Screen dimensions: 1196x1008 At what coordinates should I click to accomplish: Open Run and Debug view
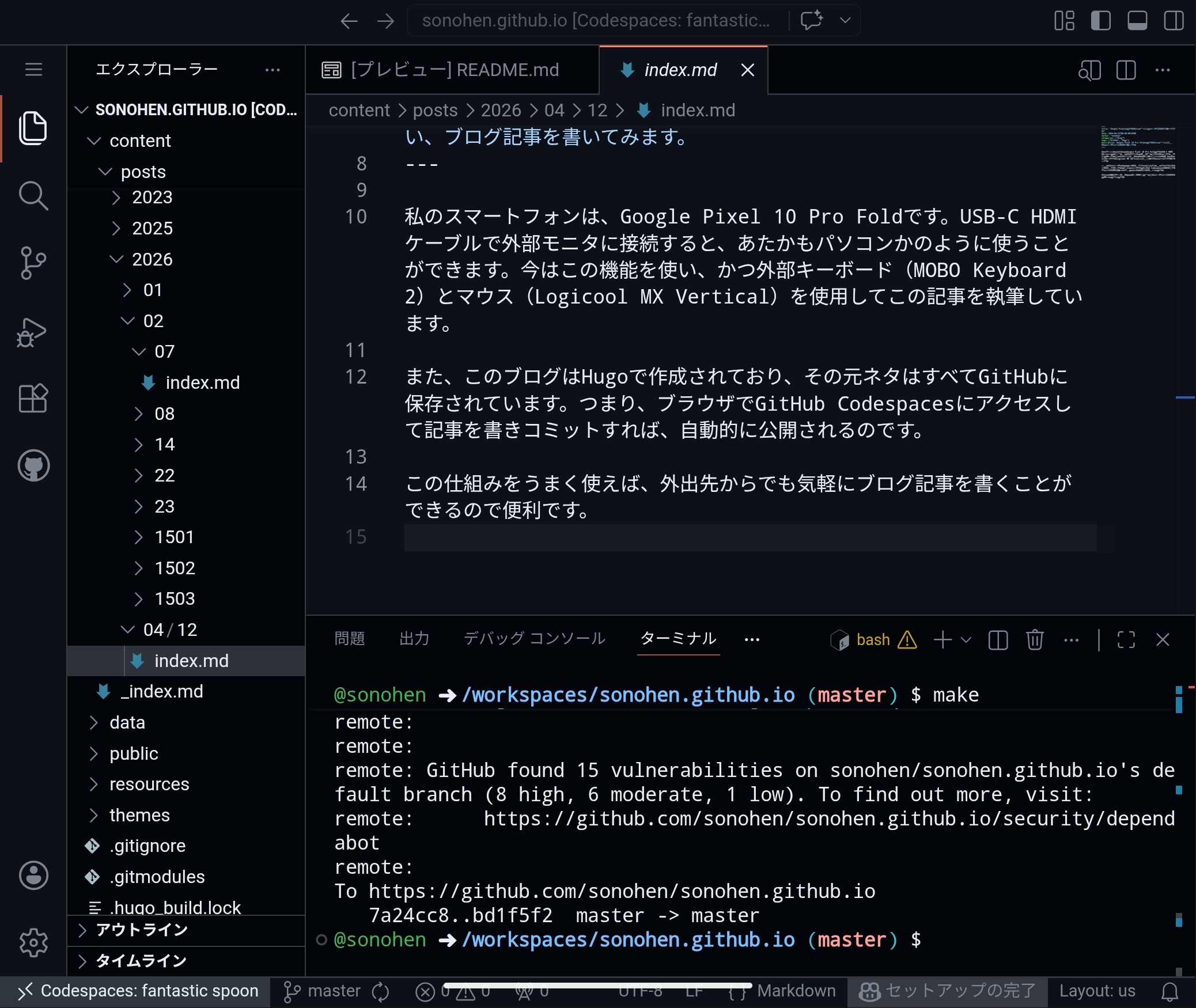33,332
